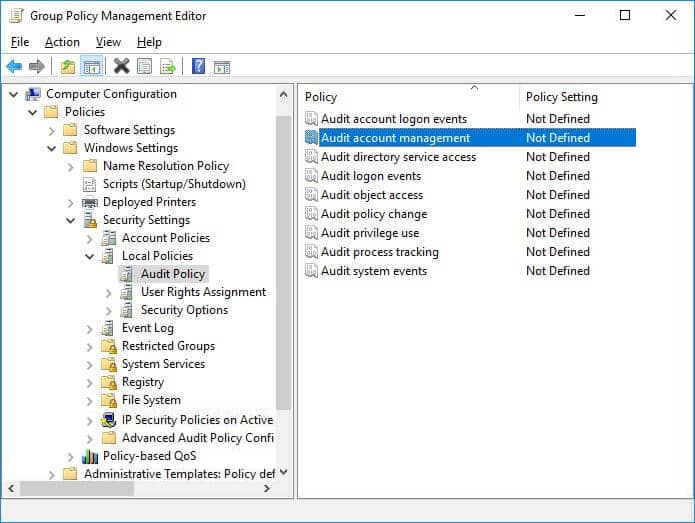
Task: Click the Delete X toolbar icon
Action: [121, 66]
